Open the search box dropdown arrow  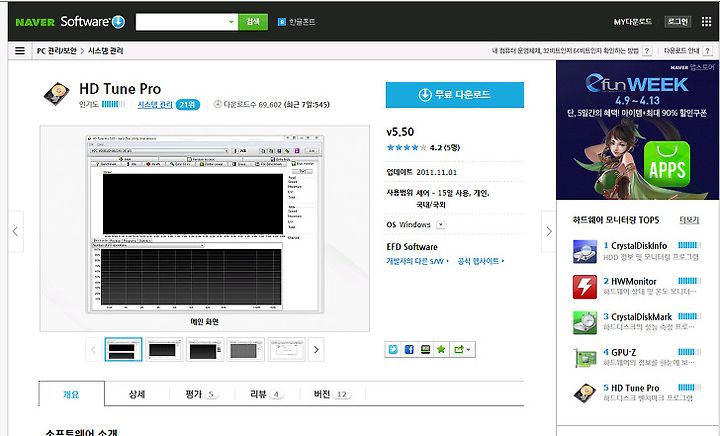(x=231, y=22)
